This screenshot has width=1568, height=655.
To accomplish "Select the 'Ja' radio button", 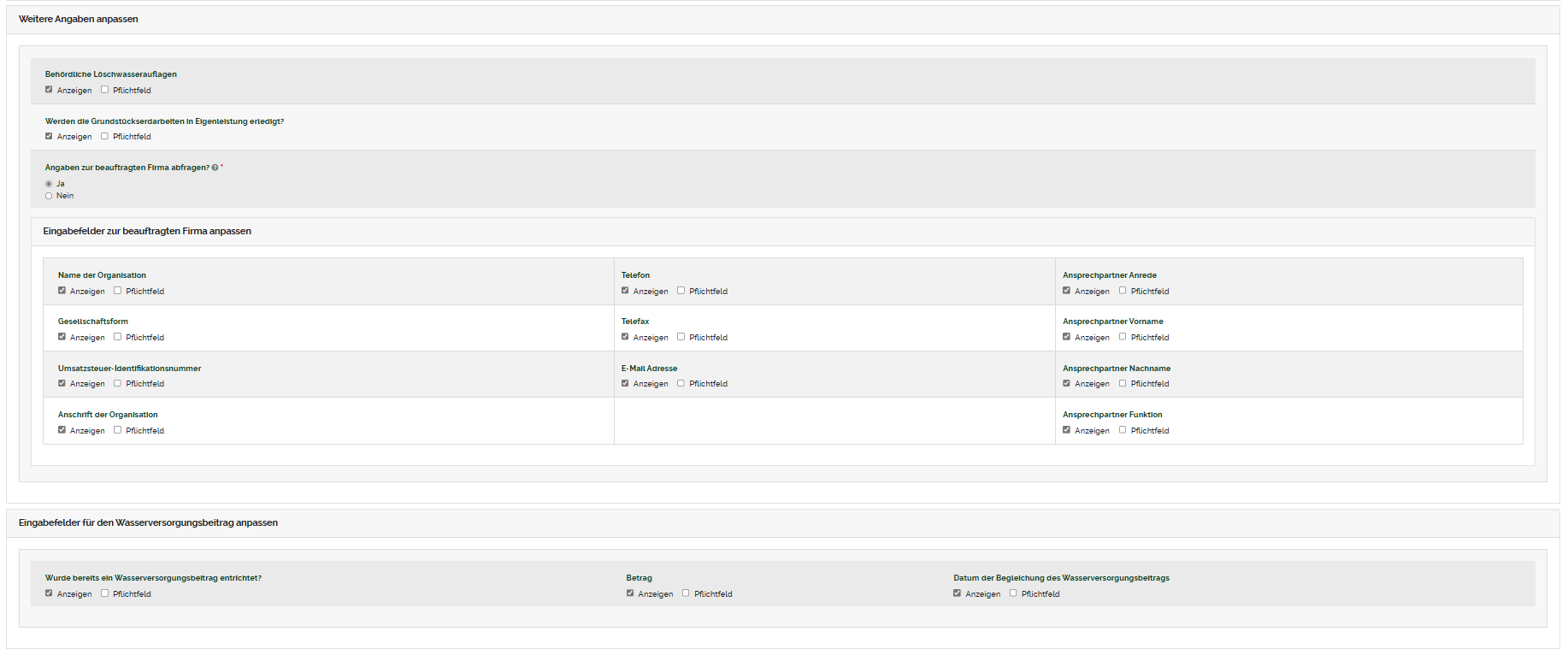I will point(49,184).
